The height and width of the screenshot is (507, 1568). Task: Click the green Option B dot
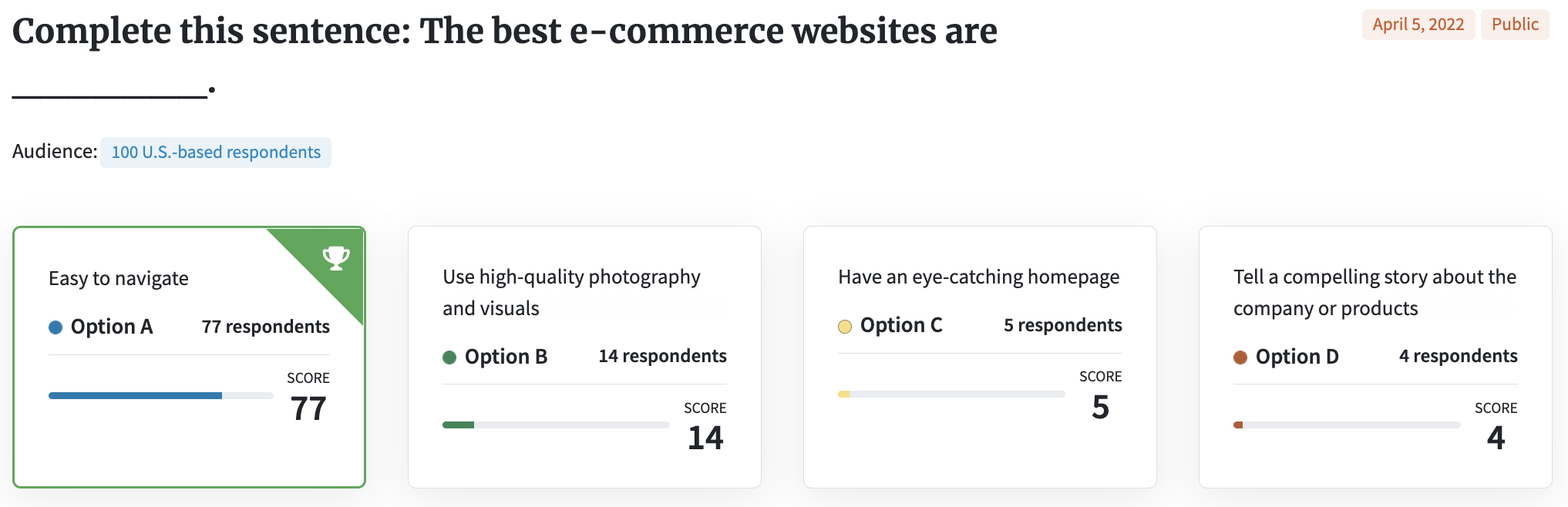click(449, 357)
